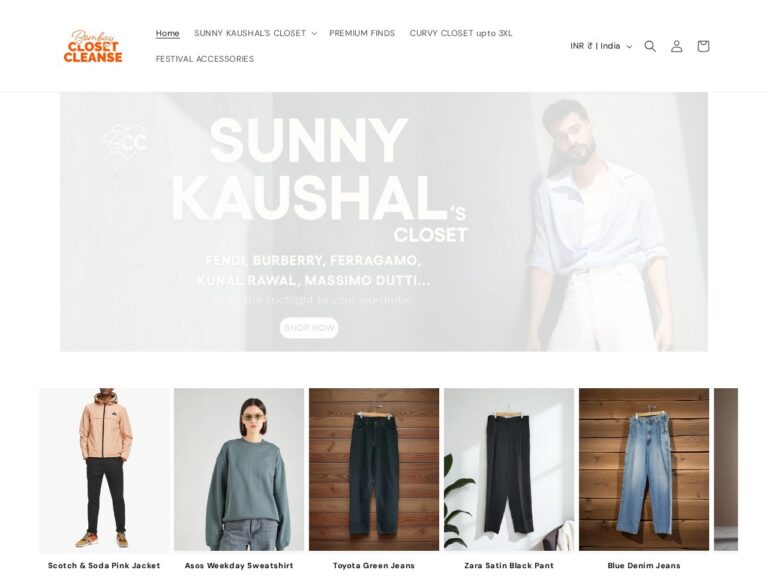
Task: Expand the INR India currency selector
Action: [601, 46]
